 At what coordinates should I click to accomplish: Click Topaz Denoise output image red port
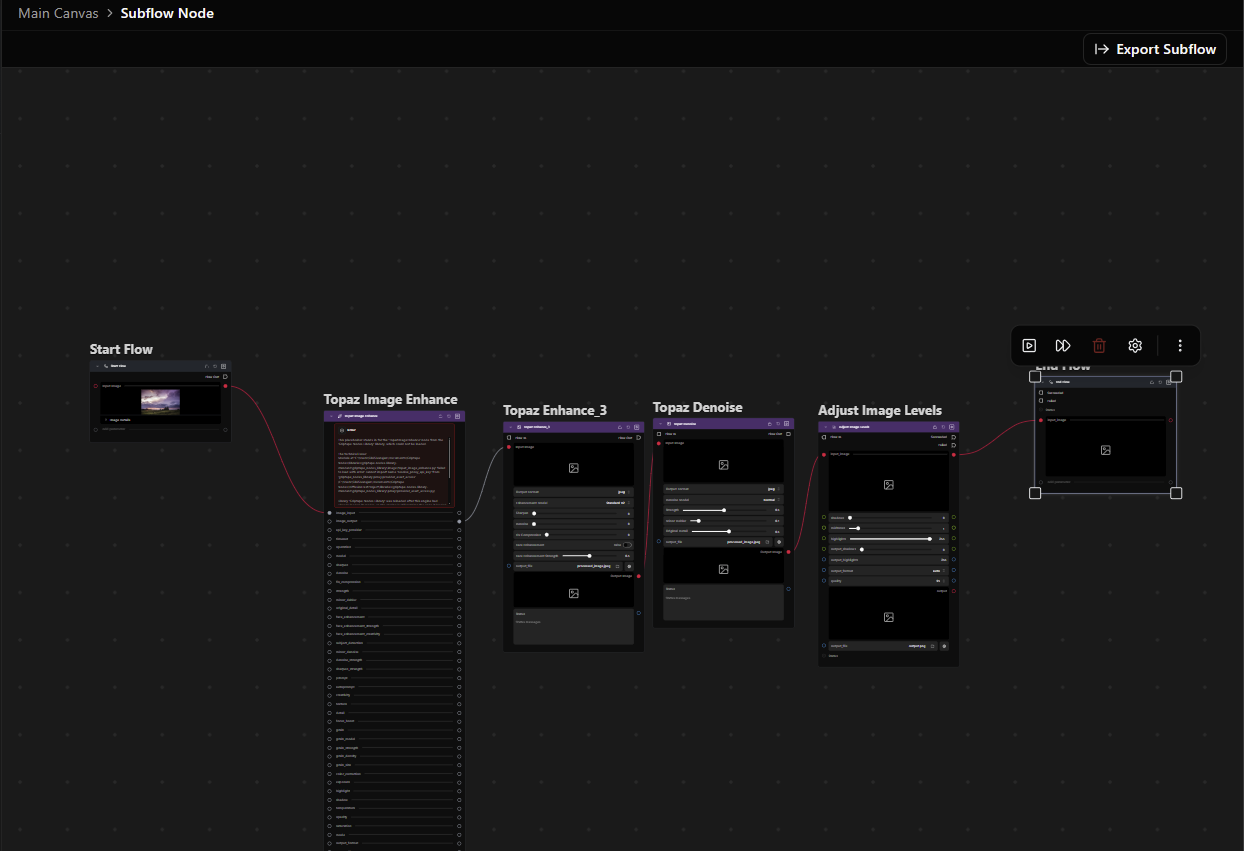(x=788, y=552)
